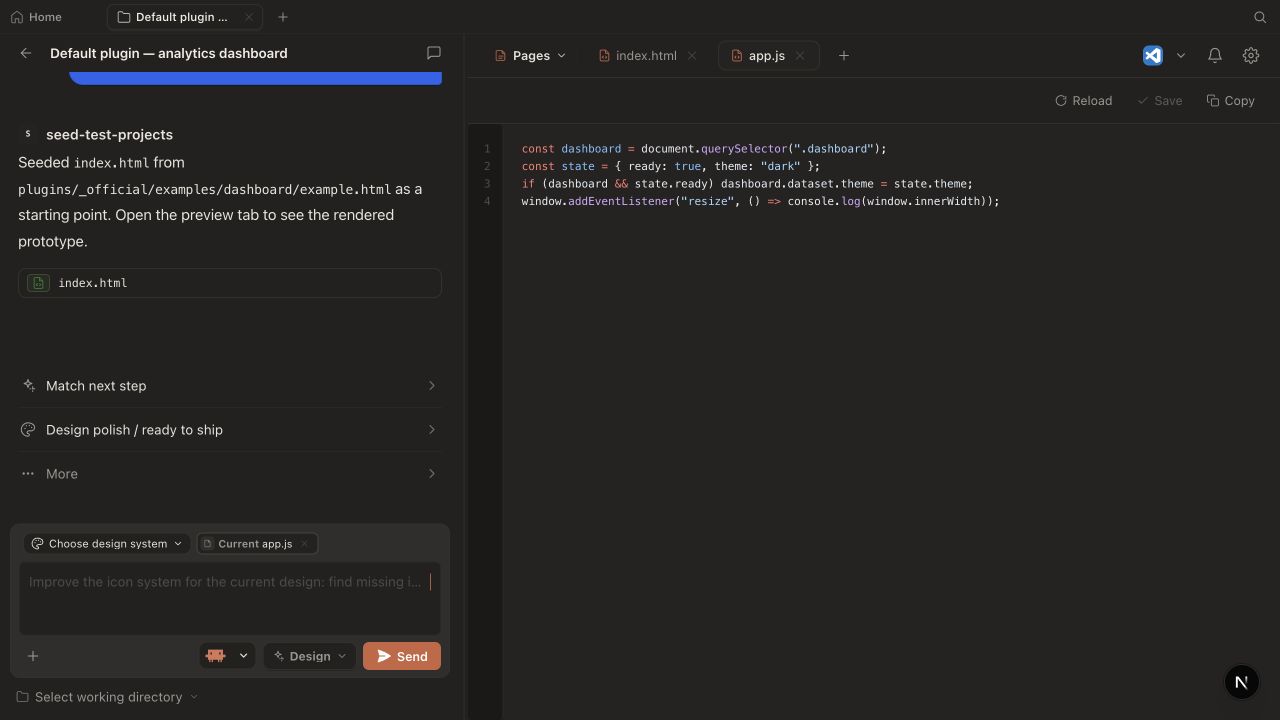This screenshot has width=1280, height=720.
Task: Choose Design polish / ready to ship
Action: [230, 430]
